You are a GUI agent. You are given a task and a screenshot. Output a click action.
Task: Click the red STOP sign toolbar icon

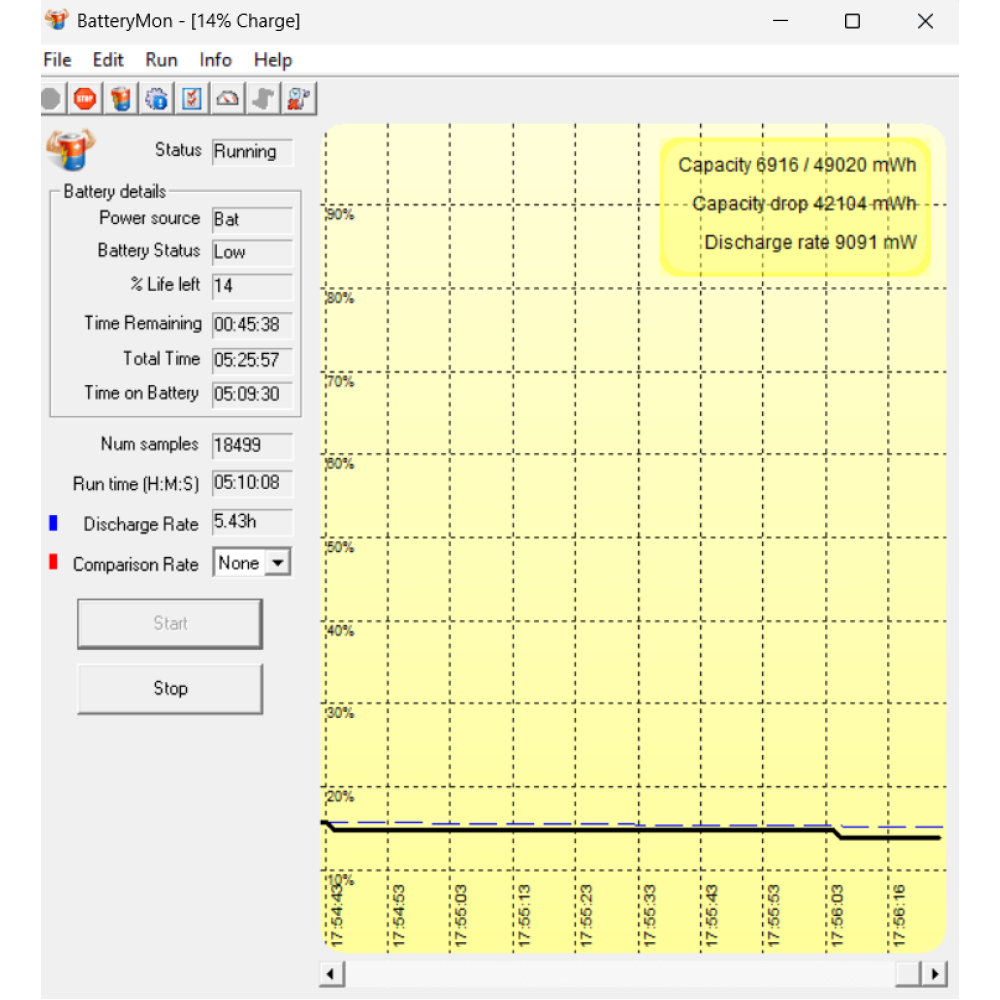pos(85,98)
